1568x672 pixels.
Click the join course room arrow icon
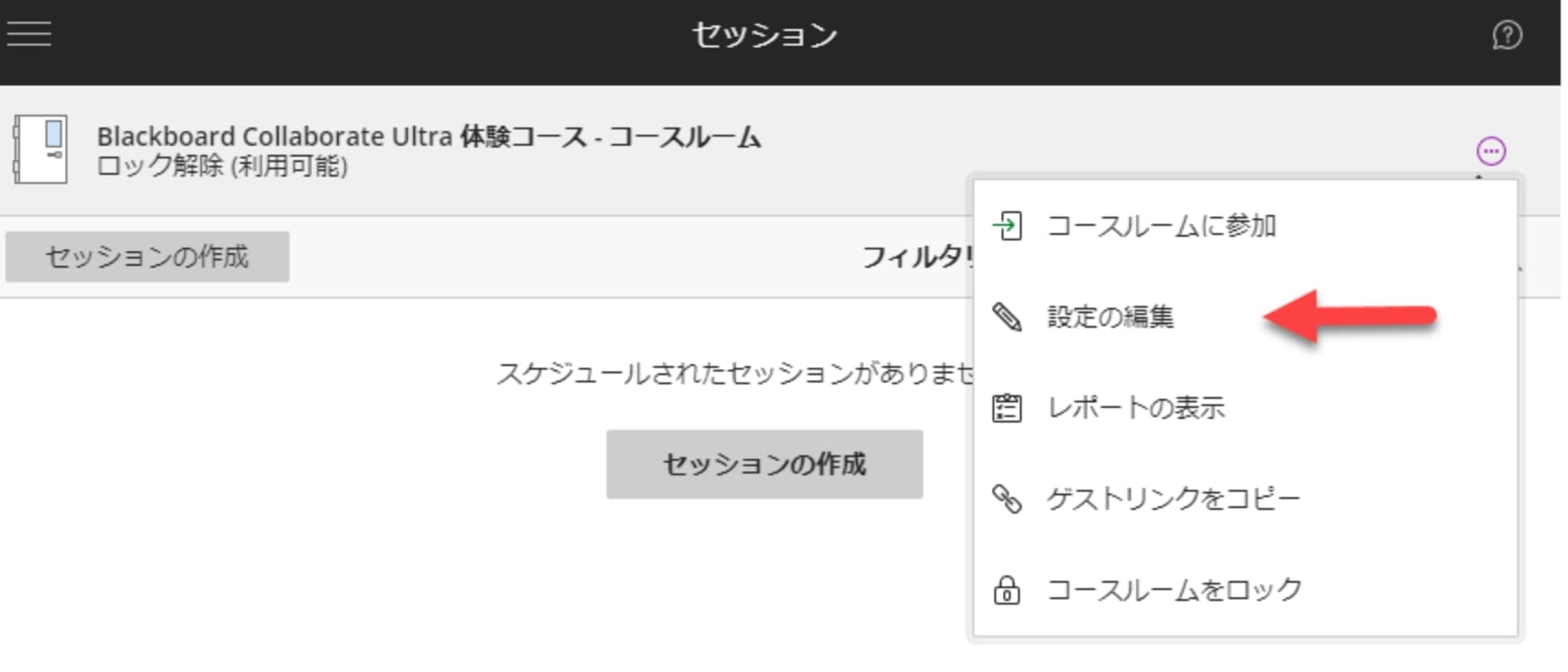tap(1006, 226)
